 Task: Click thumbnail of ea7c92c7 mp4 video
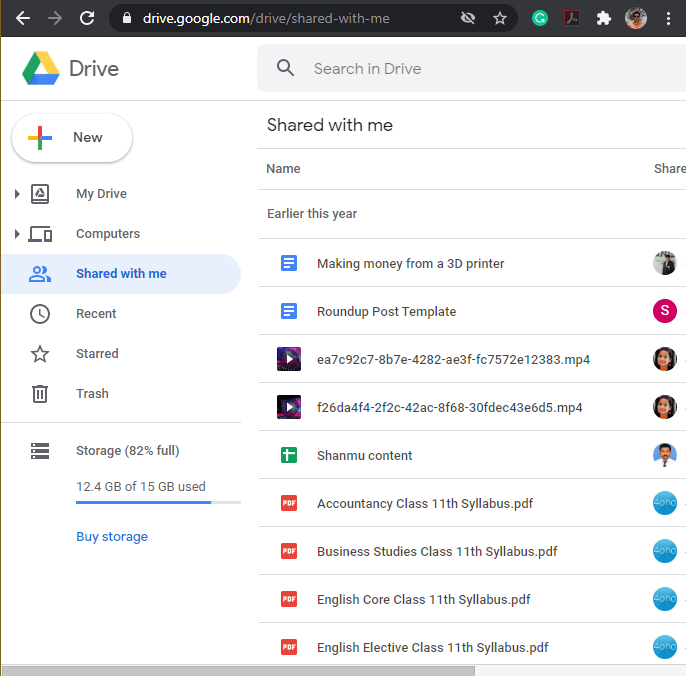[289, 359]
